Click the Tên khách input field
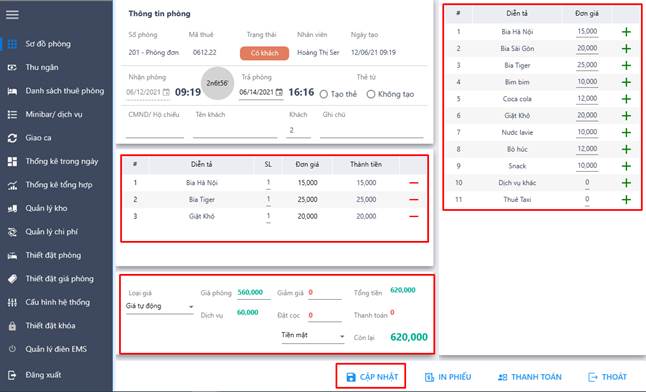Image resolution: width=646 pixels, height=392 pixels. pyautogui.click(x=235, y=130)
